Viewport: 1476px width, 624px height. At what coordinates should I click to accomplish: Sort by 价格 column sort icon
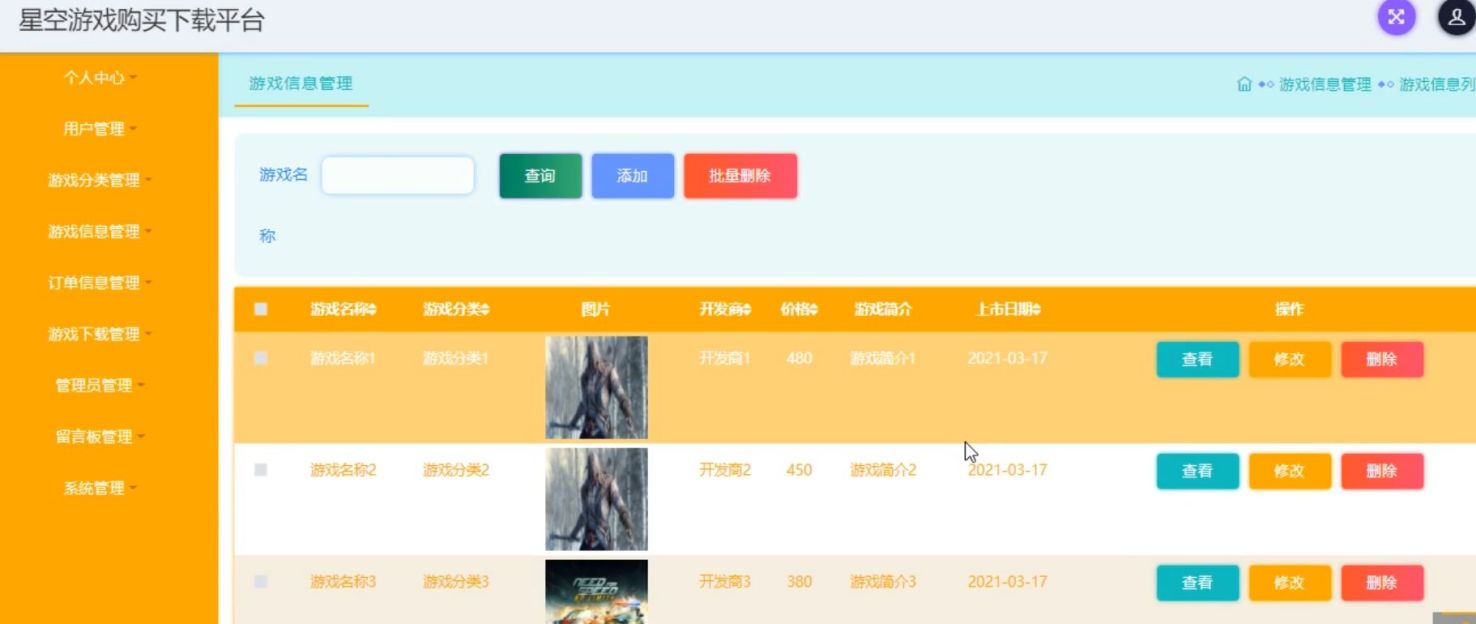point(813,310)
